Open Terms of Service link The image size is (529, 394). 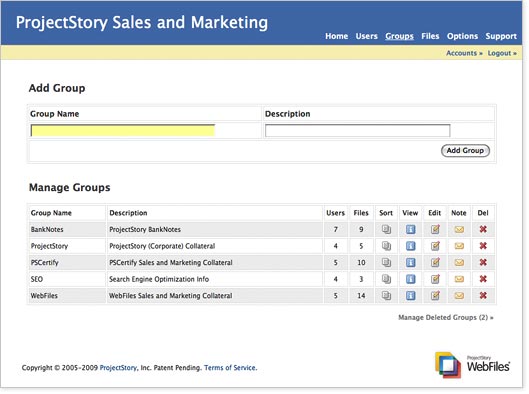pos(230,368)
